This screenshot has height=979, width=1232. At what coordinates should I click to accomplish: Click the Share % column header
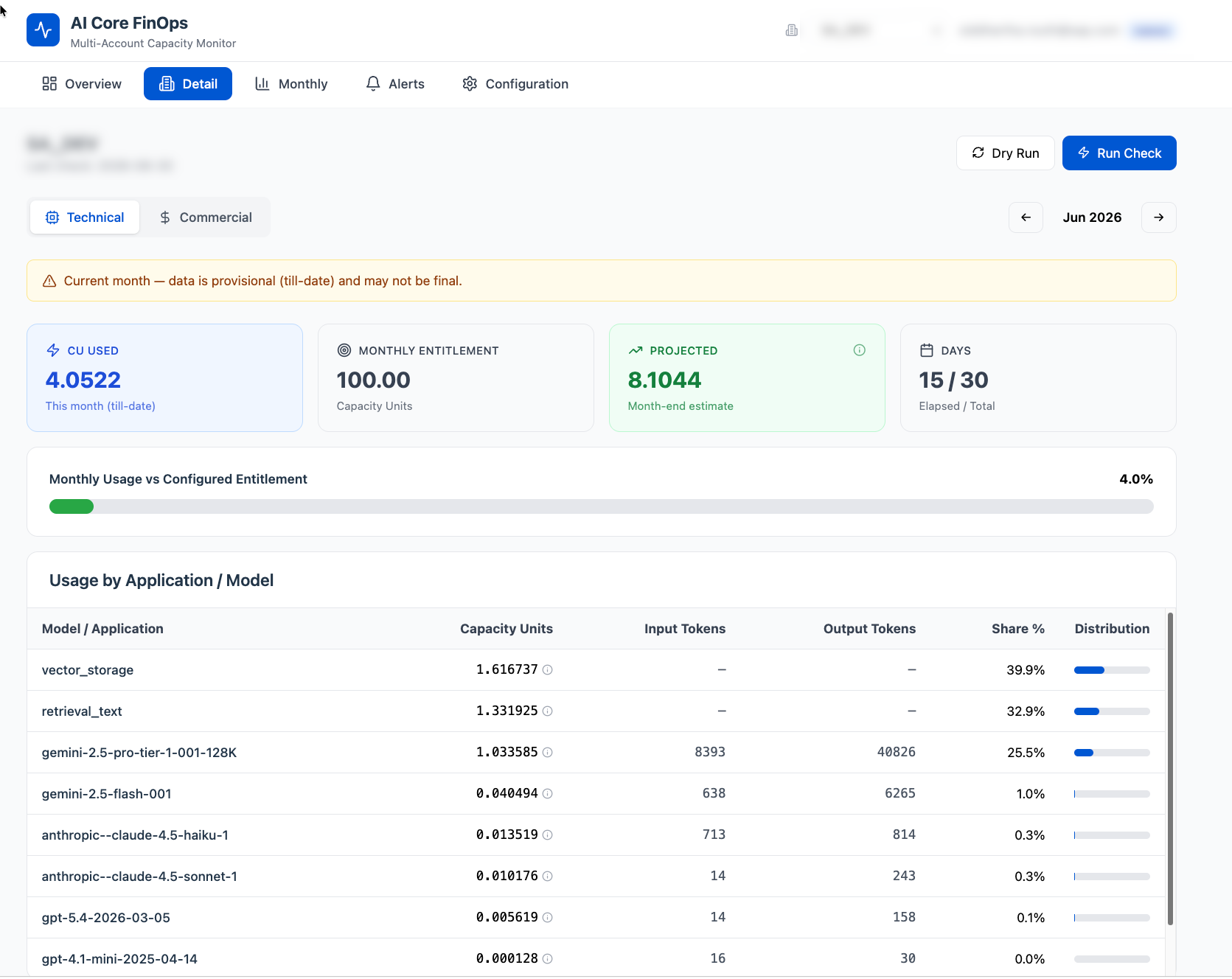[x=1018, y=629]
